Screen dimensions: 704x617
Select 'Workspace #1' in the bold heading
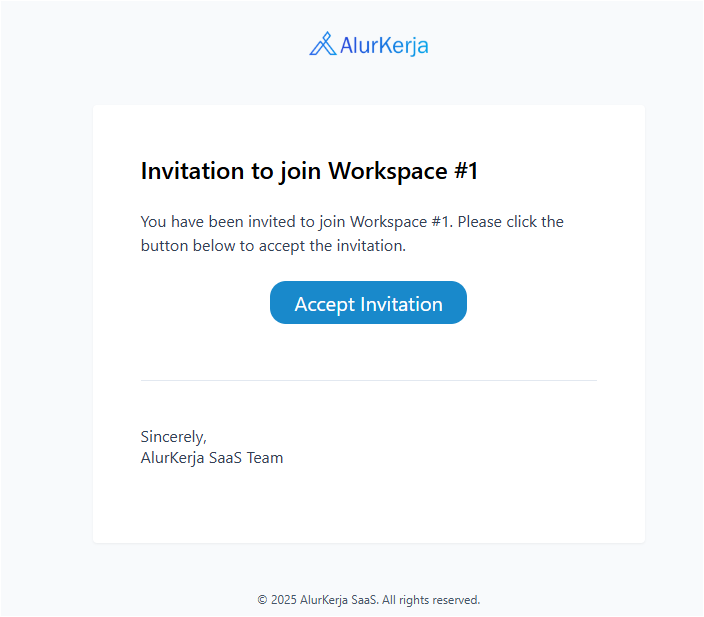[x=403, y=171]
